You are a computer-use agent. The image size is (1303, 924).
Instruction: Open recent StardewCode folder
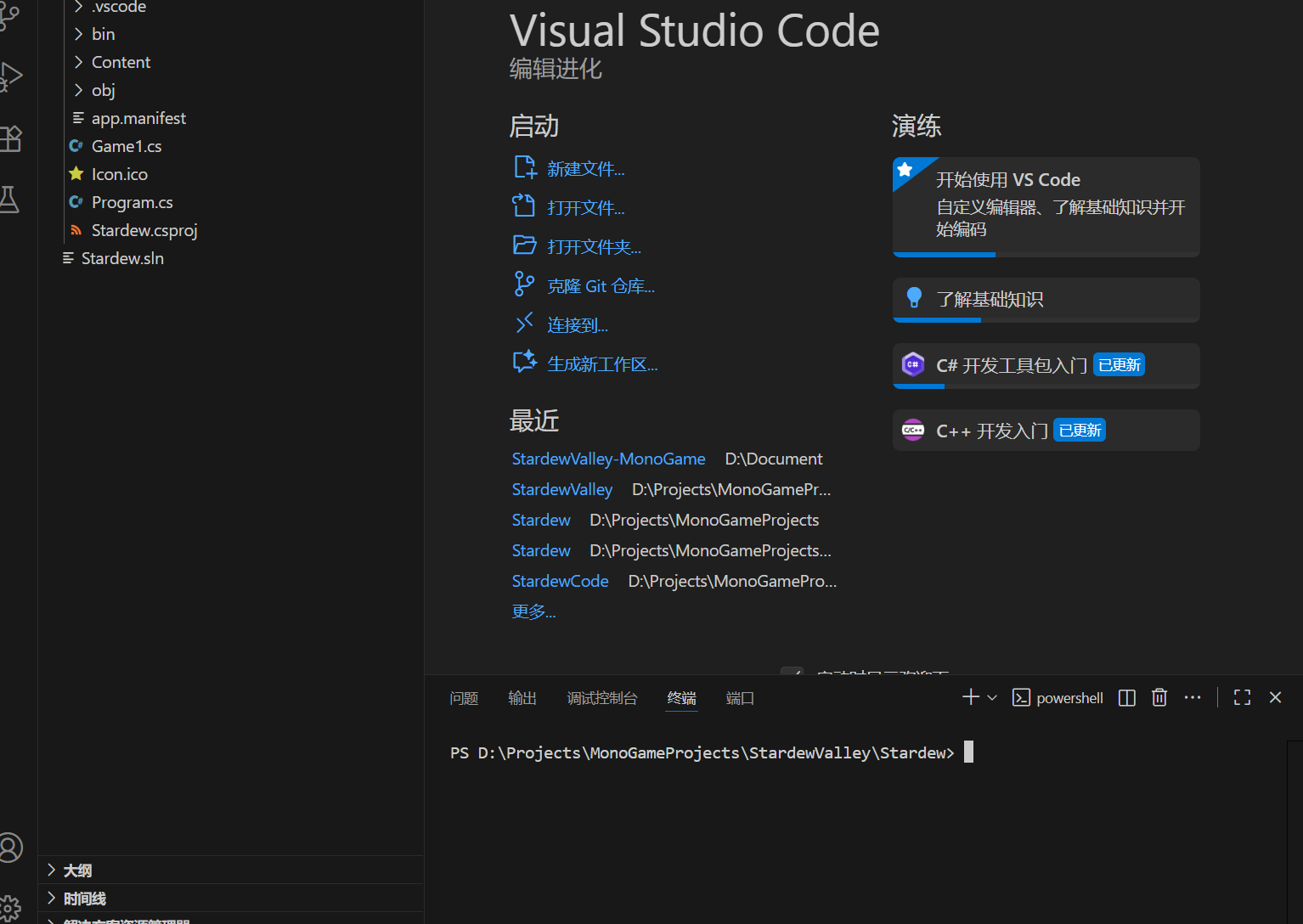pos(560,581)
